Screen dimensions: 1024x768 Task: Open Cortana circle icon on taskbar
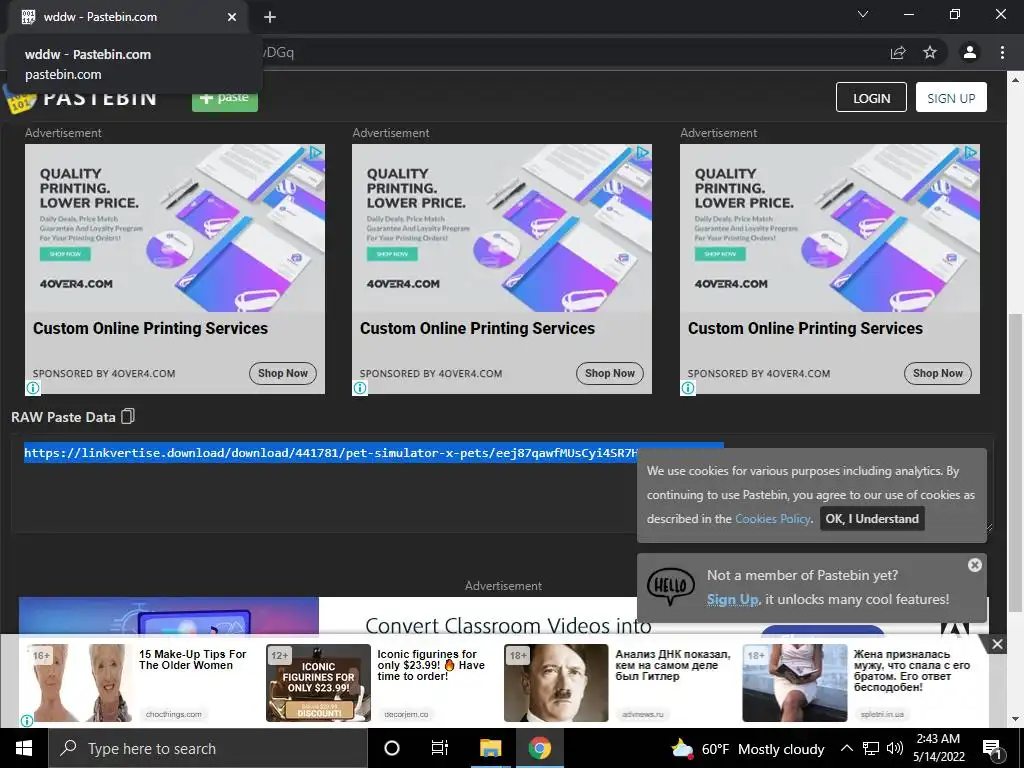coord(392,748)
